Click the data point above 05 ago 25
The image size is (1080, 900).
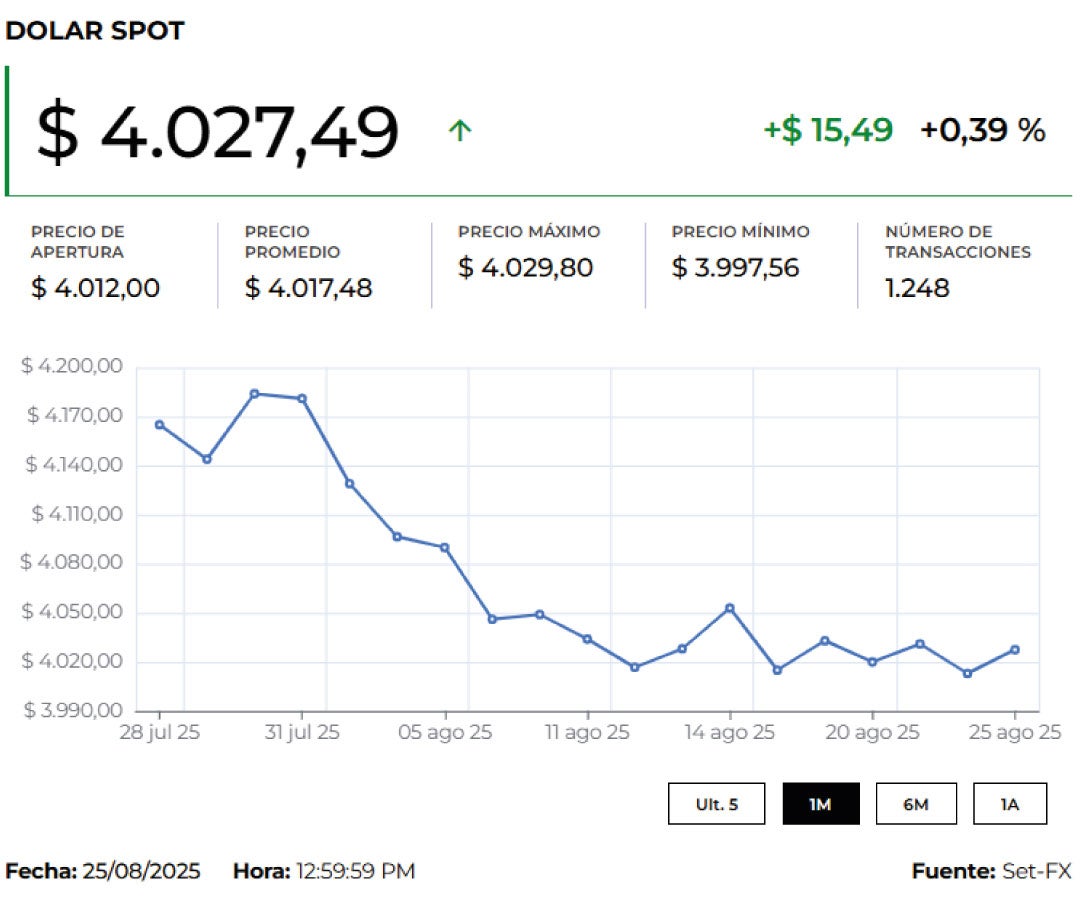click(x=445, y=548)
